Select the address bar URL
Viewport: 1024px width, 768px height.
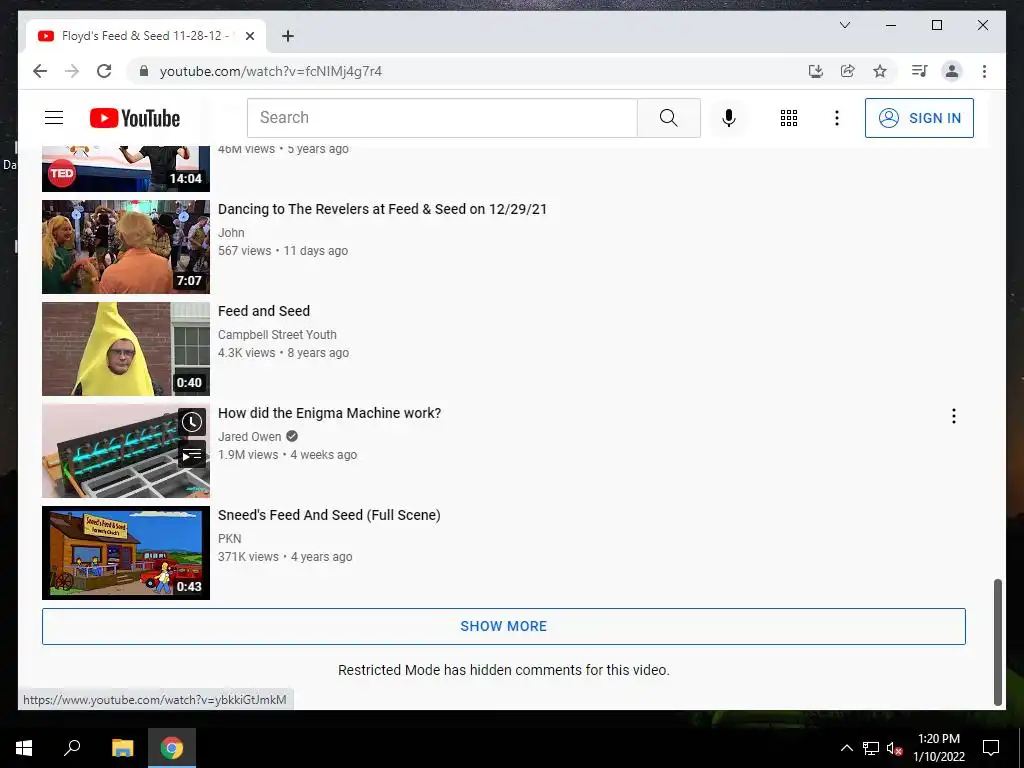(271, 71)
